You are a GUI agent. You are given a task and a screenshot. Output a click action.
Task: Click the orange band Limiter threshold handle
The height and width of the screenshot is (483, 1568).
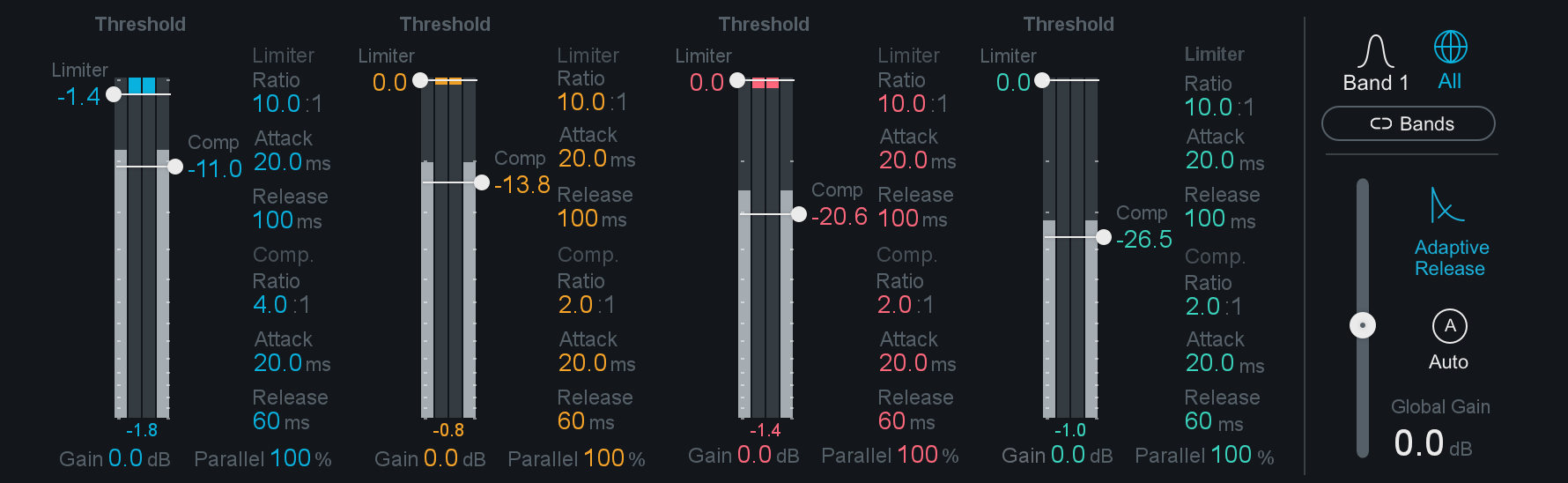click(420, 80)
